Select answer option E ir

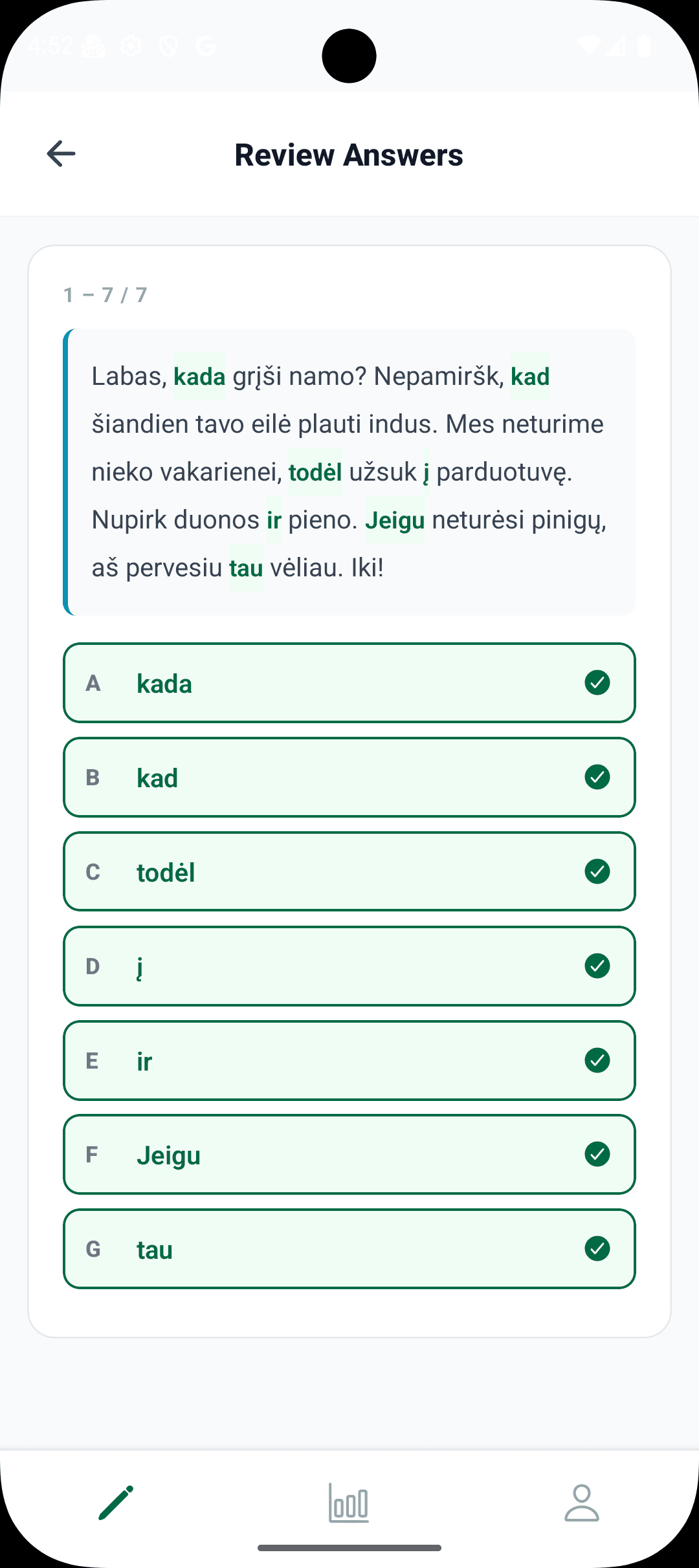349,1060
